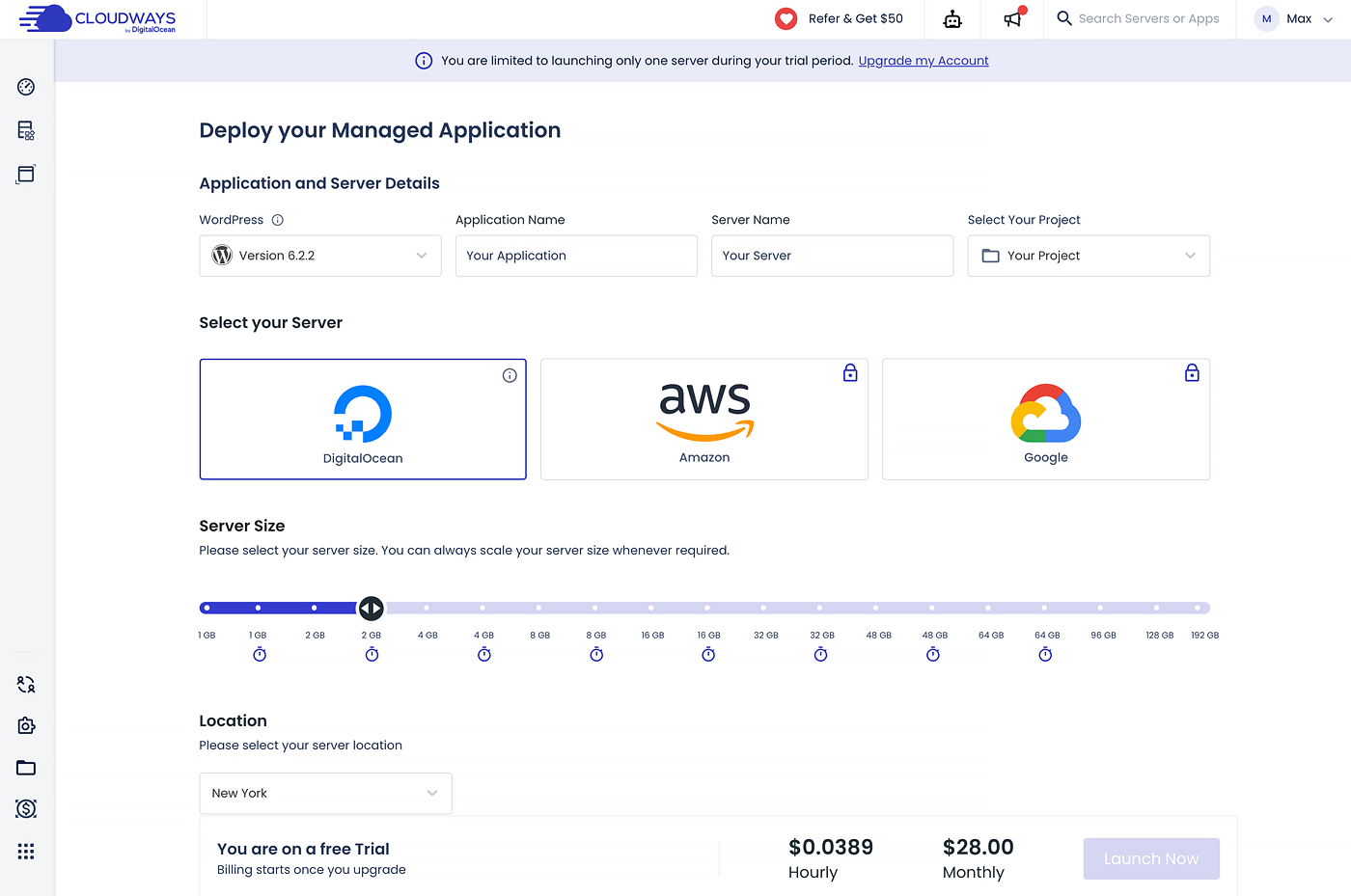This screenshot has width=1351, height=896.
Task: Set server size slider to 96 GB
Action: coord(1100,608)
